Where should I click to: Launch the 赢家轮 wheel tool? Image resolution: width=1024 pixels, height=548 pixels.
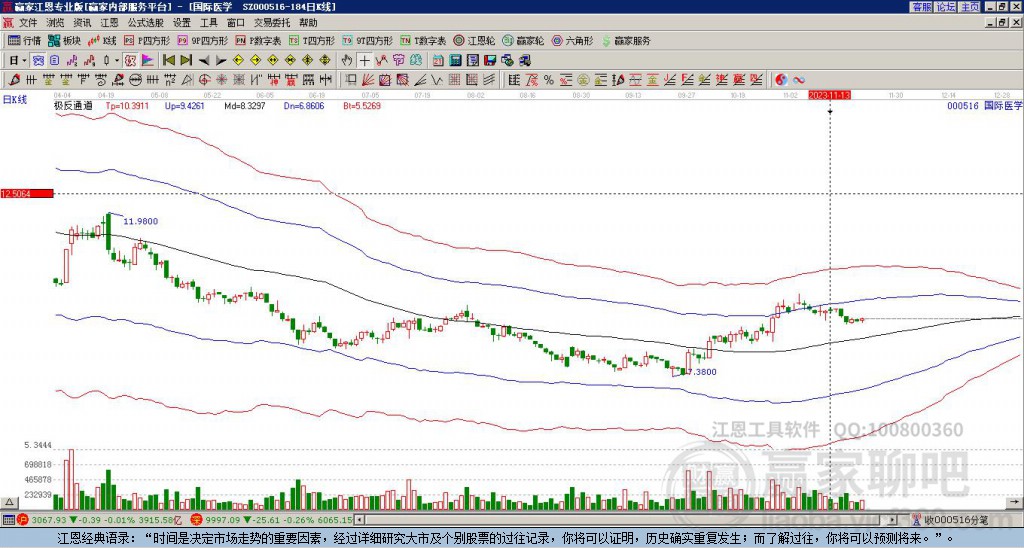[523, 40]
